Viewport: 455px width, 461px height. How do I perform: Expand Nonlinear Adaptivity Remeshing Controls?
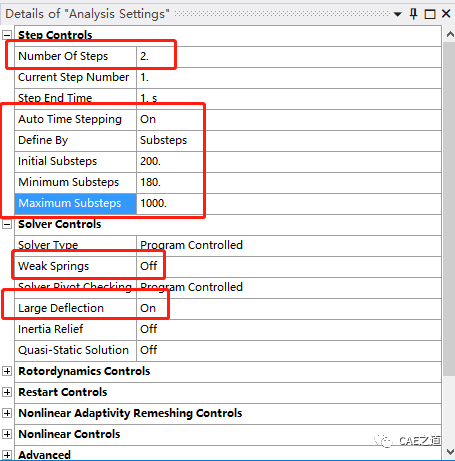(7, 413)
